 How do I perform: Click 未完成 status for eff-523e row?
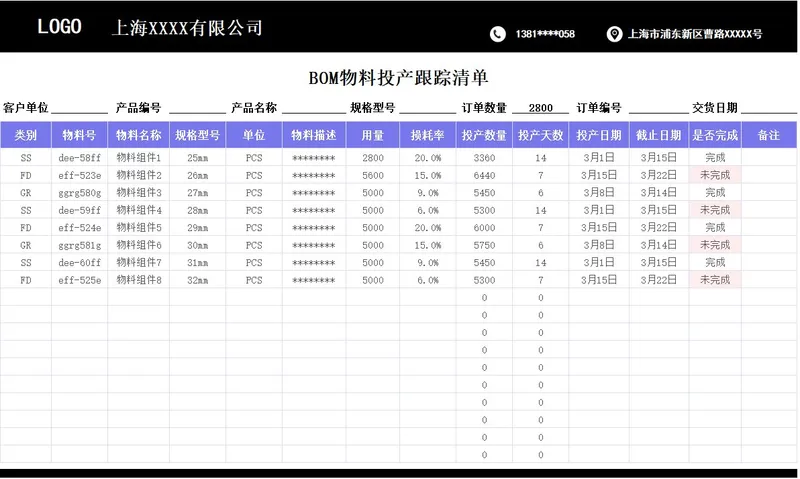715,175
